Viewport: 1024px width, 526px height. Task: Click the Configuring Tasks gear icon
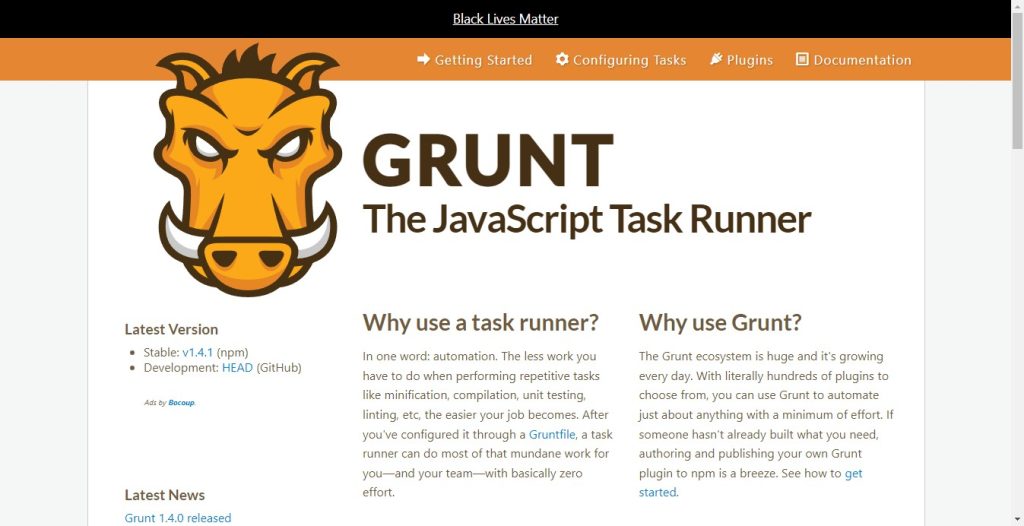562,59
